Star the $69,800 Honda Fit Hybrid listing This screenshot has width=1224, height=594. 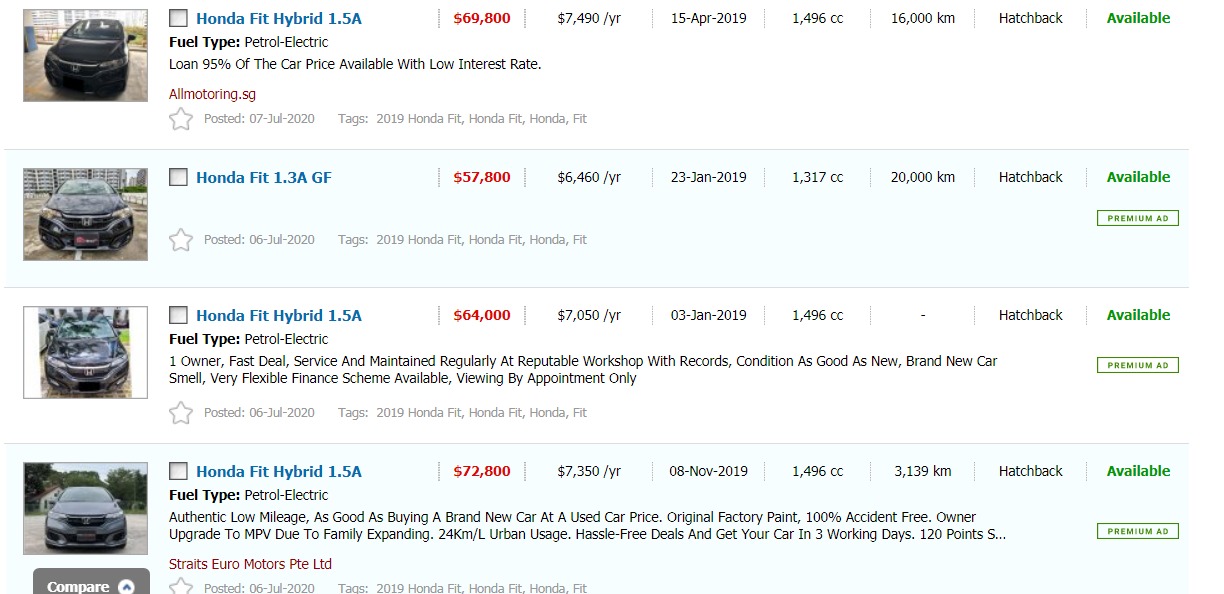180,119
